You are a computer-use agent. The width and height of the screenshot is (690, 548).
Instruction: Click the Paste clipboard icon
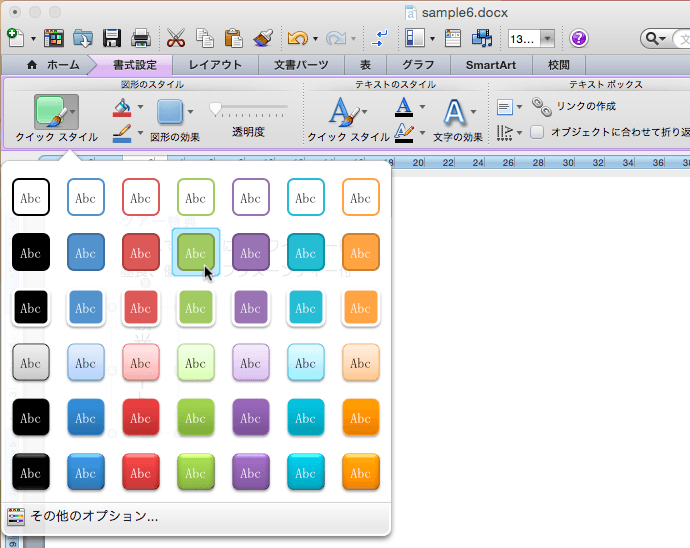click(x=234, y=38)
